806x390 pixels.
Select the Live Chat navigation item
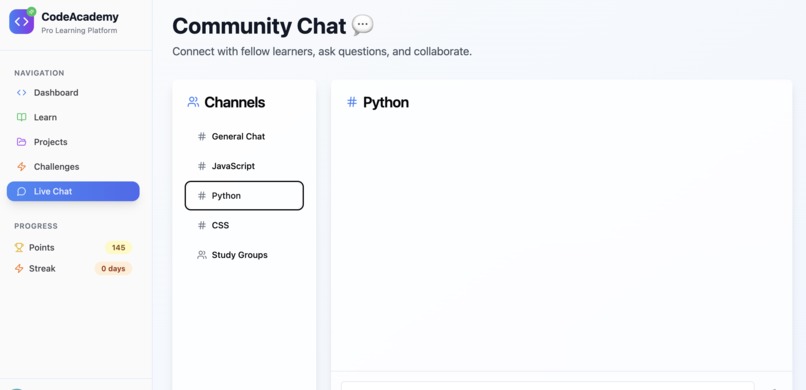click(x=73, y=191)
